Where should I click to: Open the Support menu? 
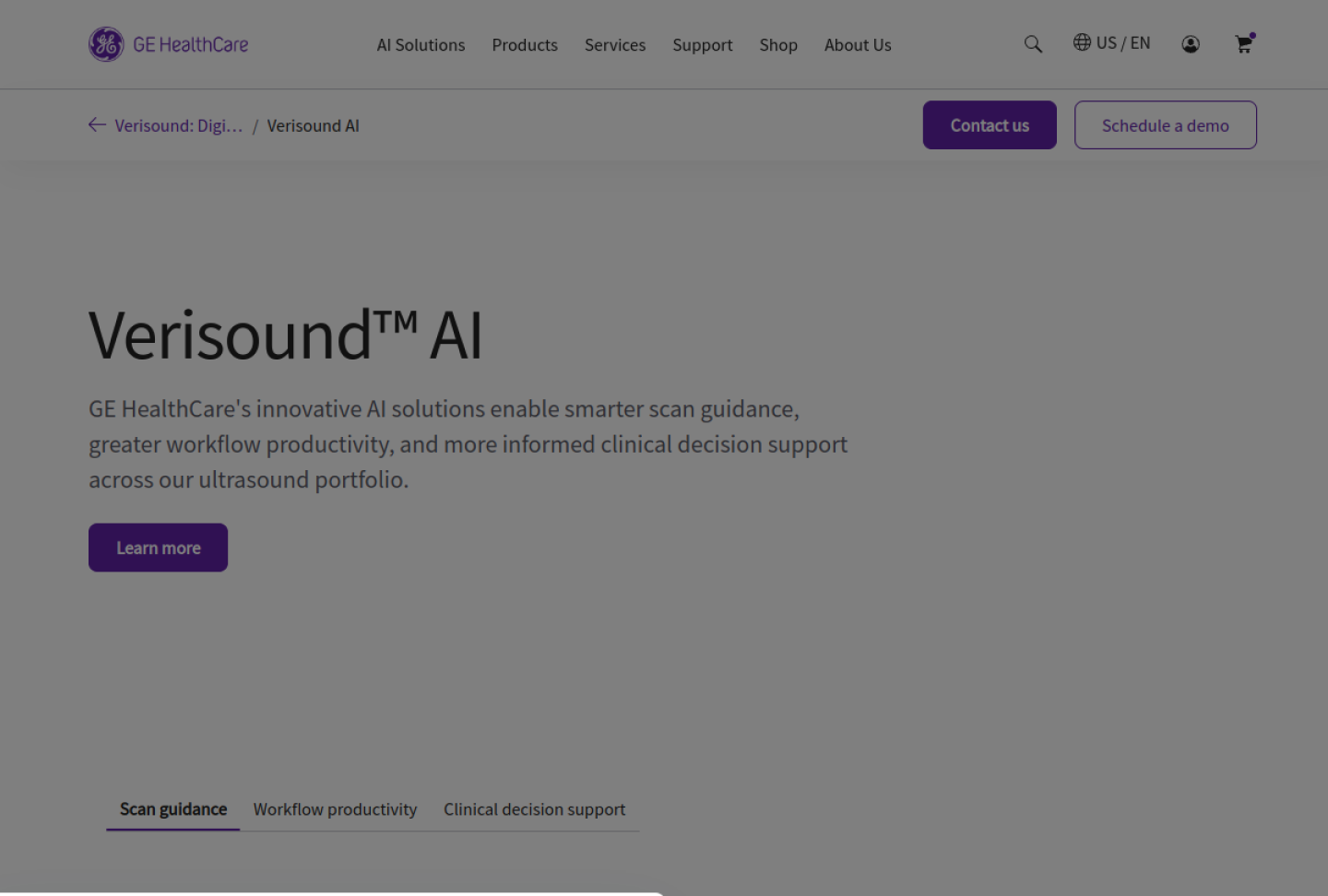pos(703,45)
